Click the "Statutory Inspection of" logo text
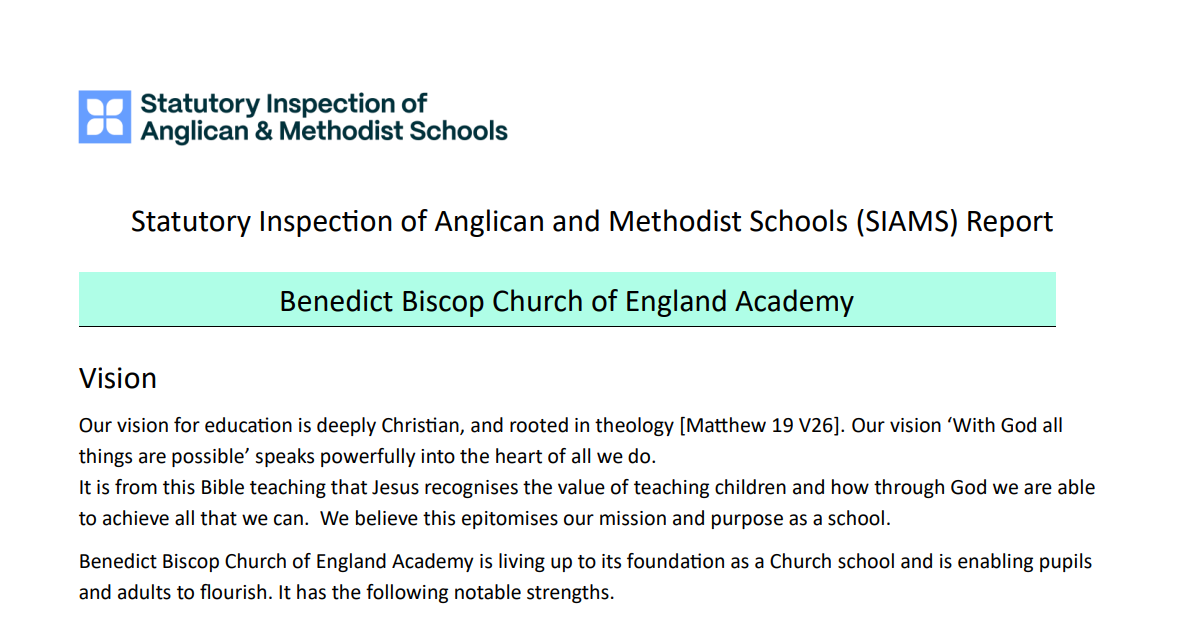The image size is (1180, 622). click(x=284, y=103)
